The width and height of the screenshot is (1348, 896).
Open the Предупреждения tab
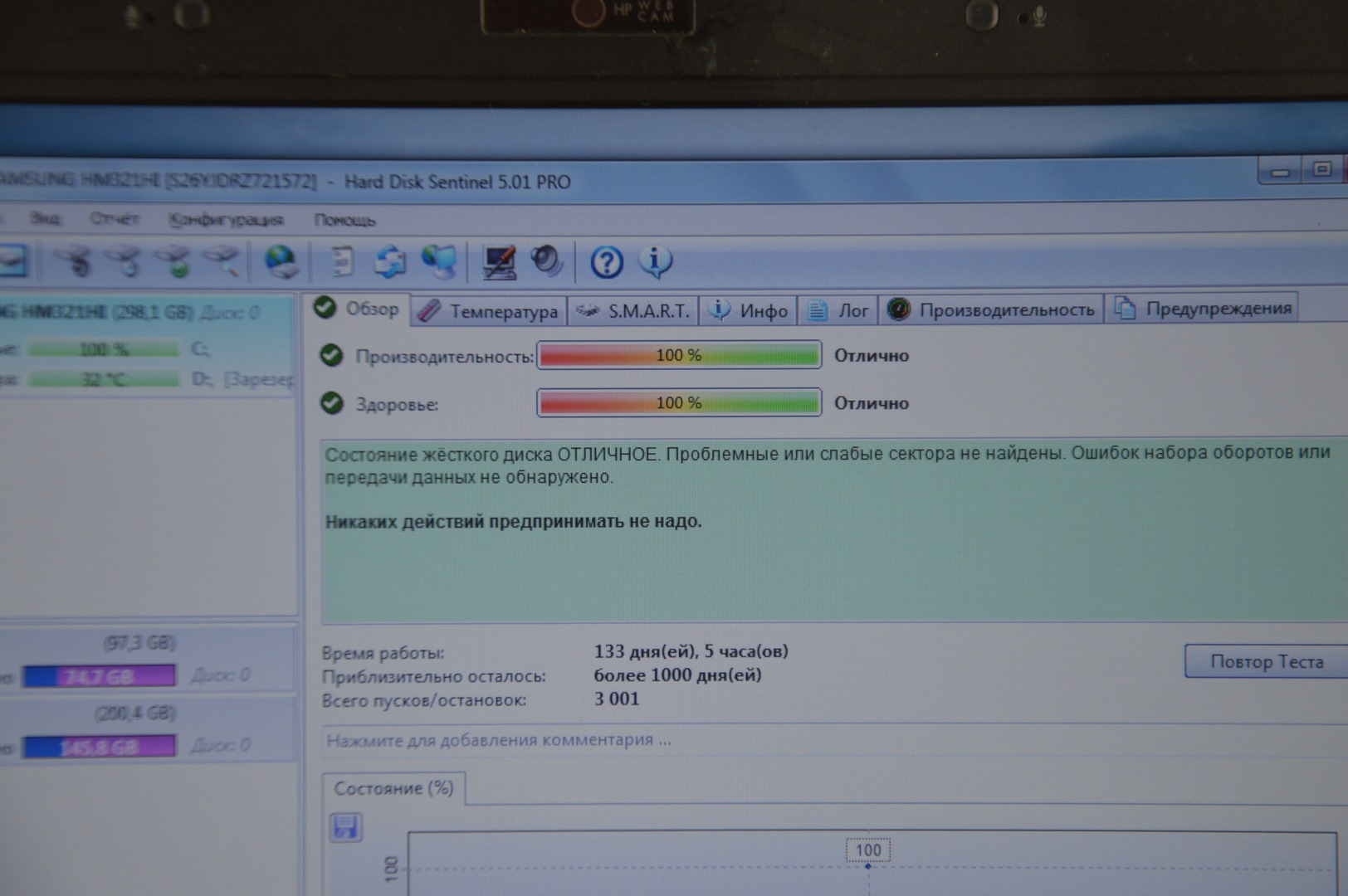[1204, 309]
